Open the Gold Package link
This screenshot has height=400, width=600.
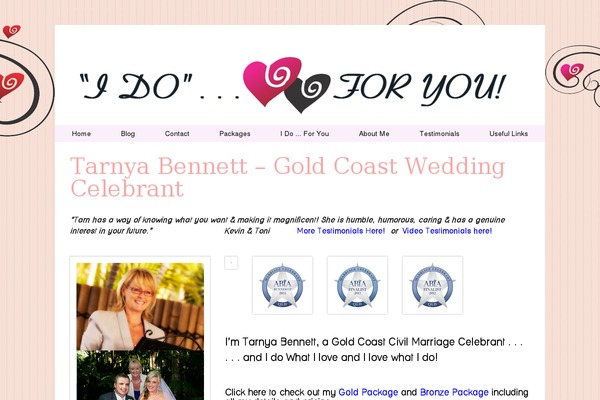coord(368,392)
